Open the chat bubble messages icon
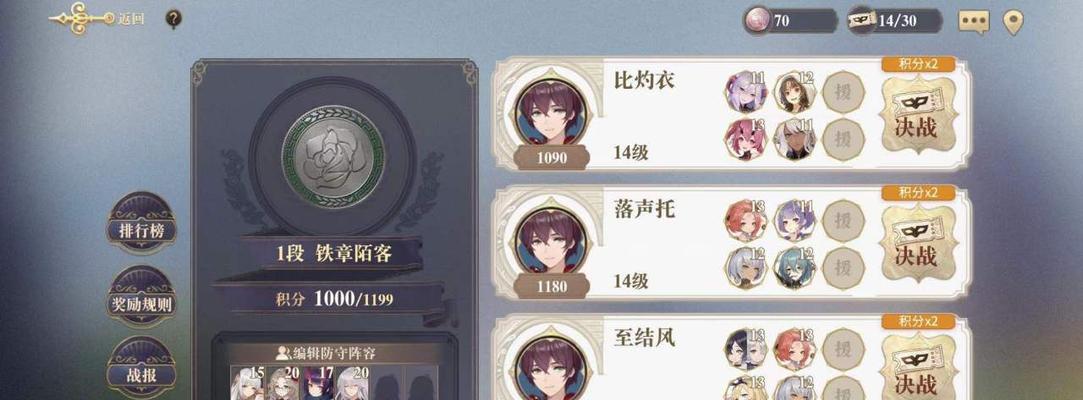The image size is (1083, 400). coord(974,21)
